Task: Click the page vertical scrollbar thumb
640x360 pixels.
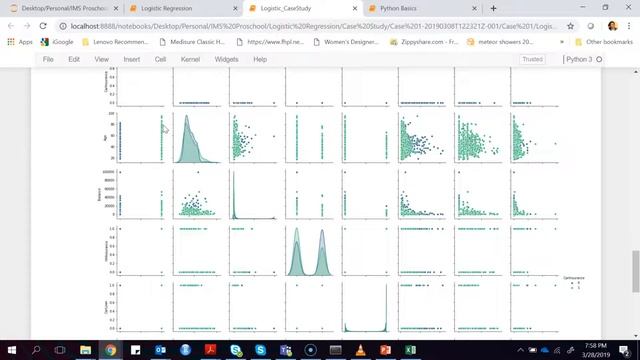Action: click(x=636, y=271)
